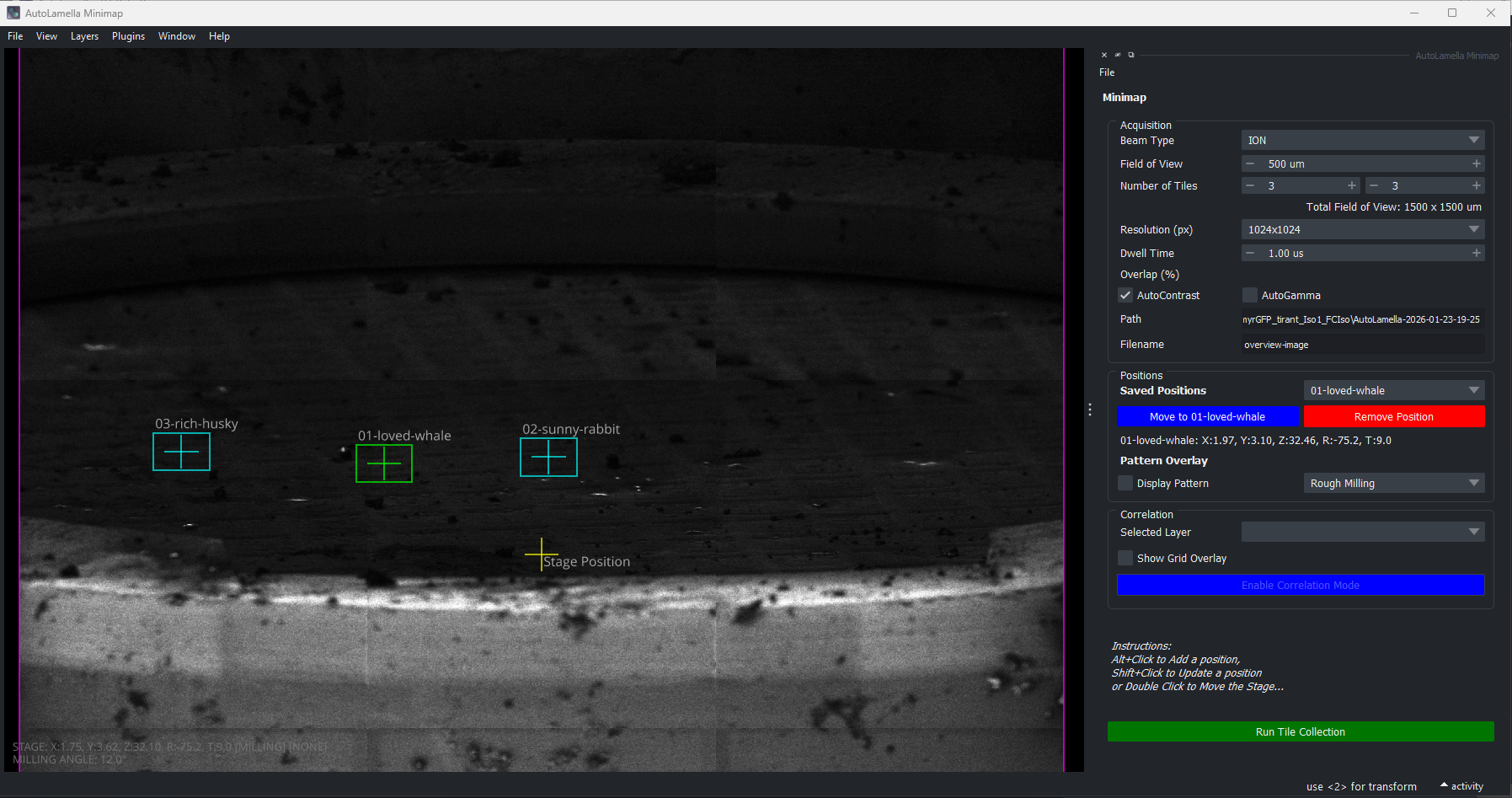Select the green 01-loved-whale crosshair marker

(384, 463)
